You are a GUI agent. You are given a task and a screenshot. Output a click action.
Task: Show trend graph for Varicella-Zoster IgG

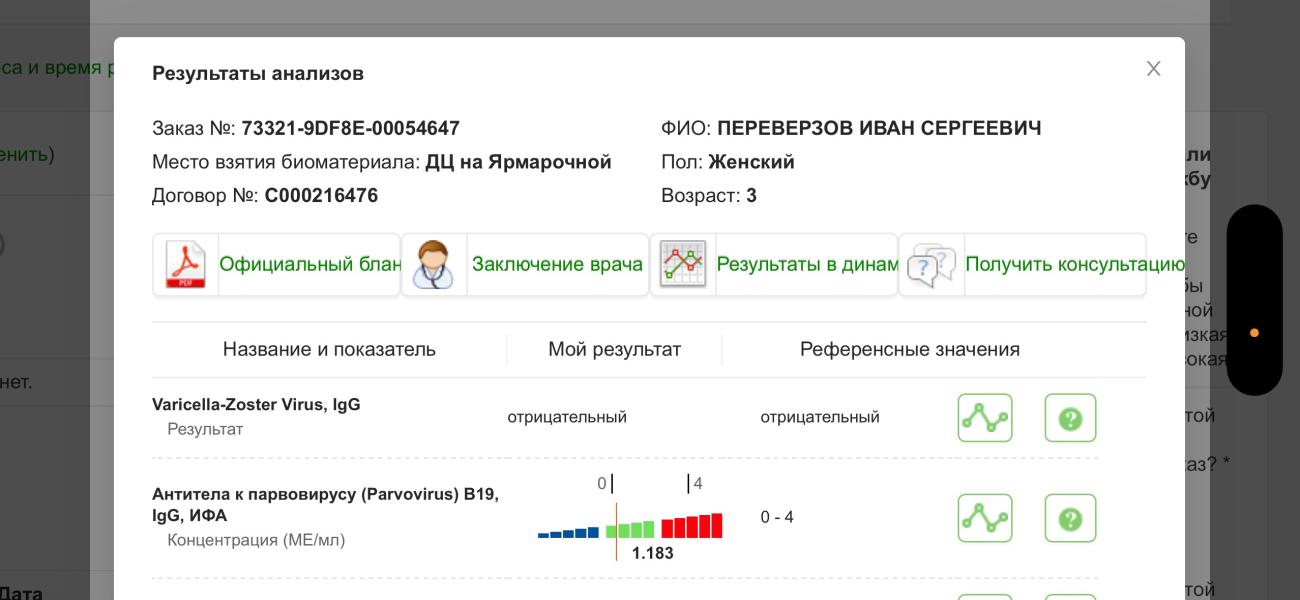(x=984, y=418)
